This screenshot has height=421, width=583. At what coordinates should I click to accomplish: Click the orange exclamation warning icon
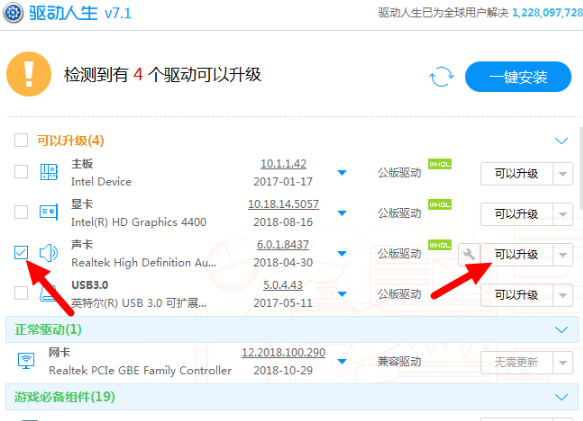(x=29, y=74)
